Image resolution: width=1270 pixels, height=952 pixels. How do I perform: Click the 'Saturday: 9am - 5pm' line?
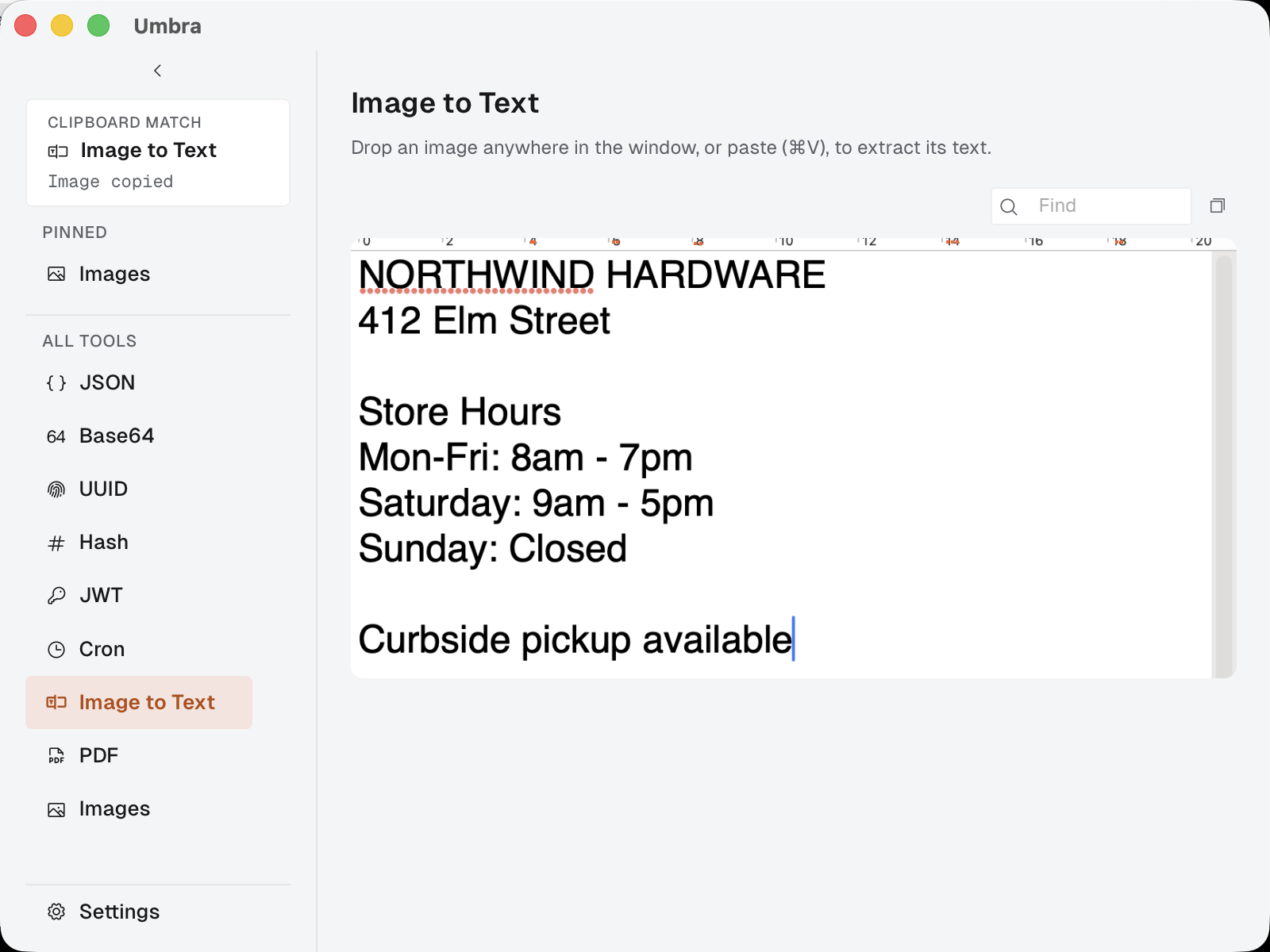click(x=536, y=503)
